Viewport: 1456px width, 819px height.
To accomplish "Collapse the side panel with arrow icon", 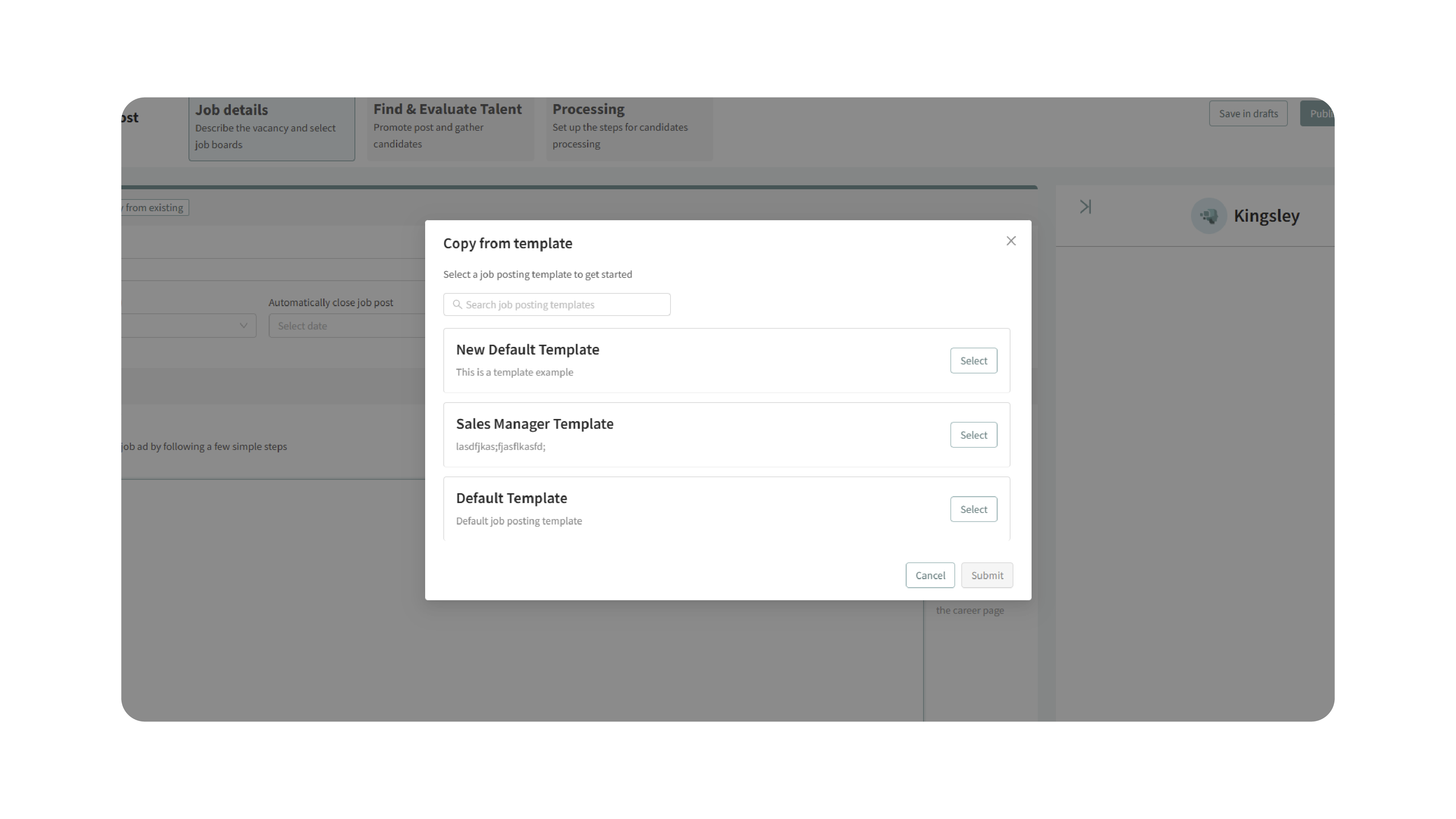I will tap(1085, 207).
